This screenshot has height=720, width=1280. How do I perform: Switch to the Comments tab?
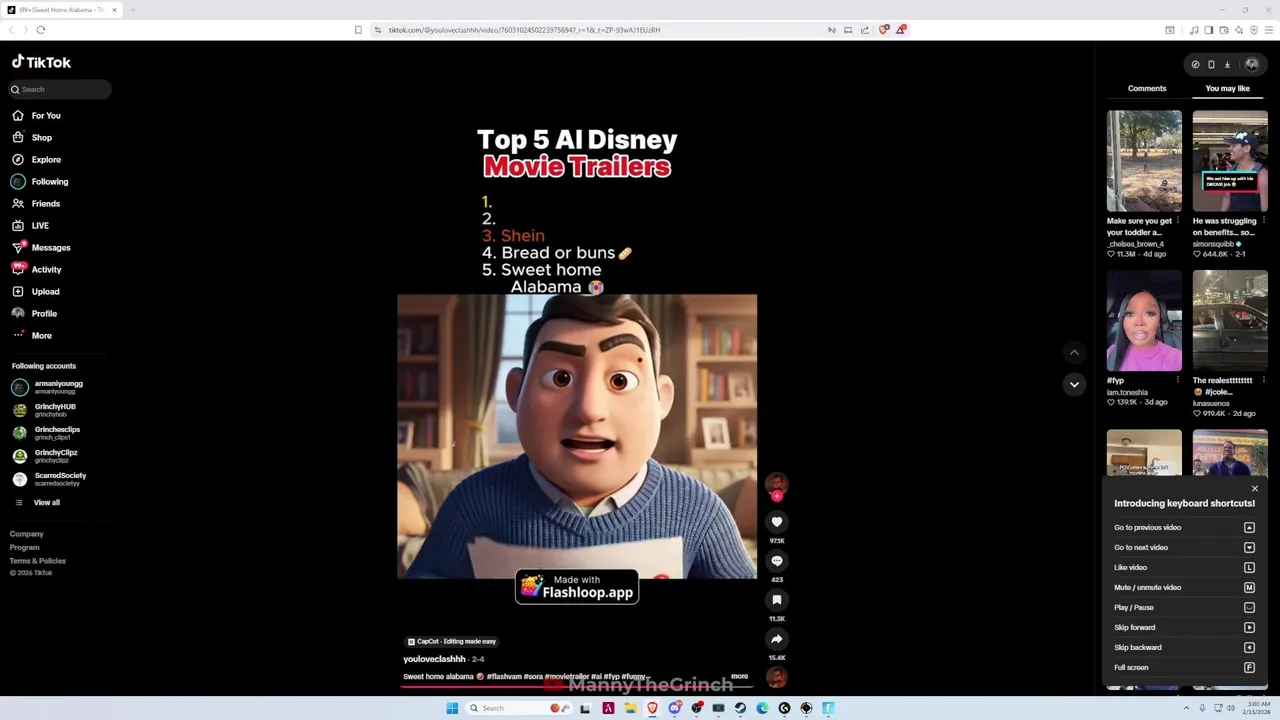[x=1147, y=89]
